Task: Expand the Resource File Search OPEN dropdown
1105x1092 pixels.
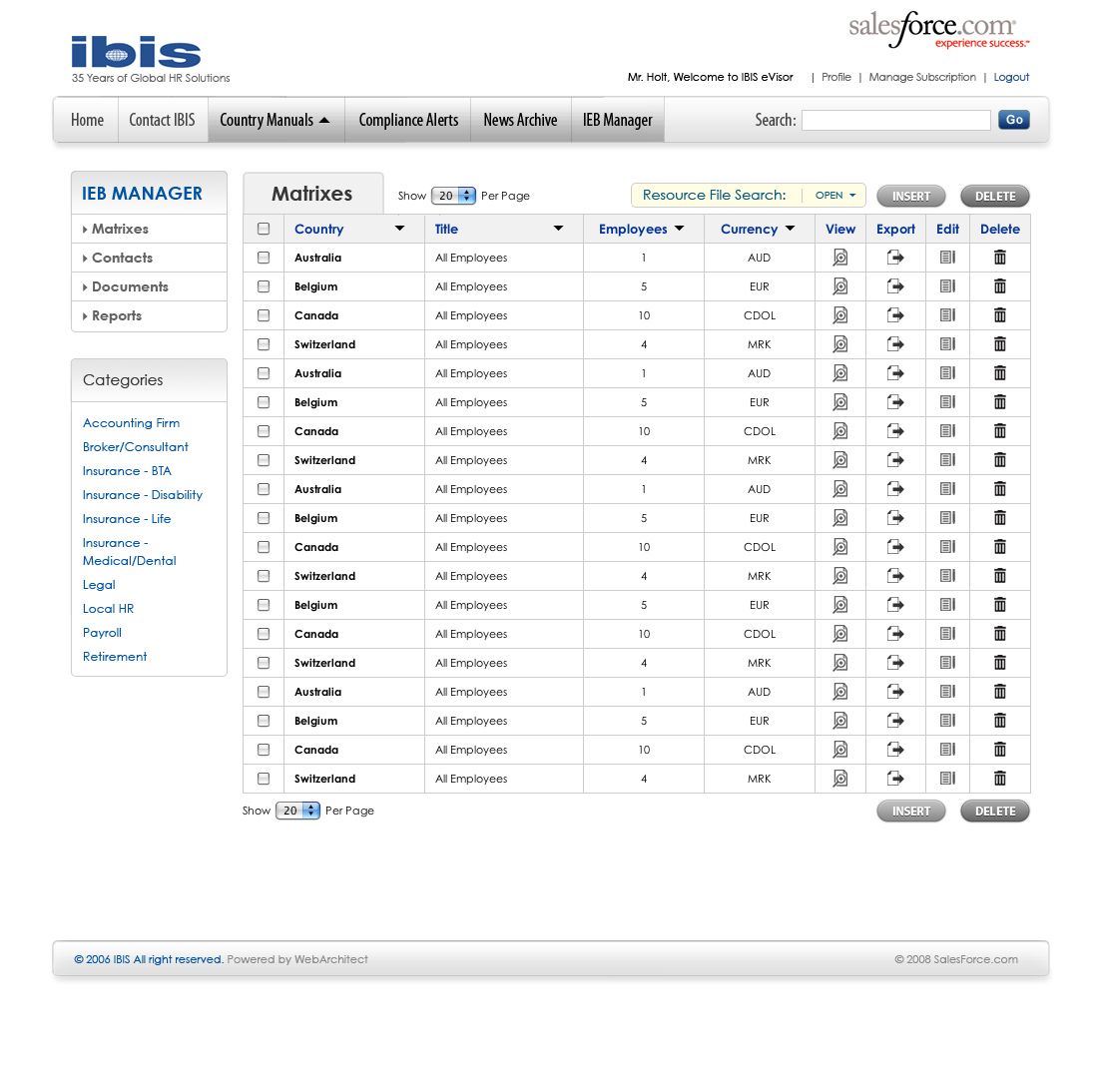Action: pos(835,196)
